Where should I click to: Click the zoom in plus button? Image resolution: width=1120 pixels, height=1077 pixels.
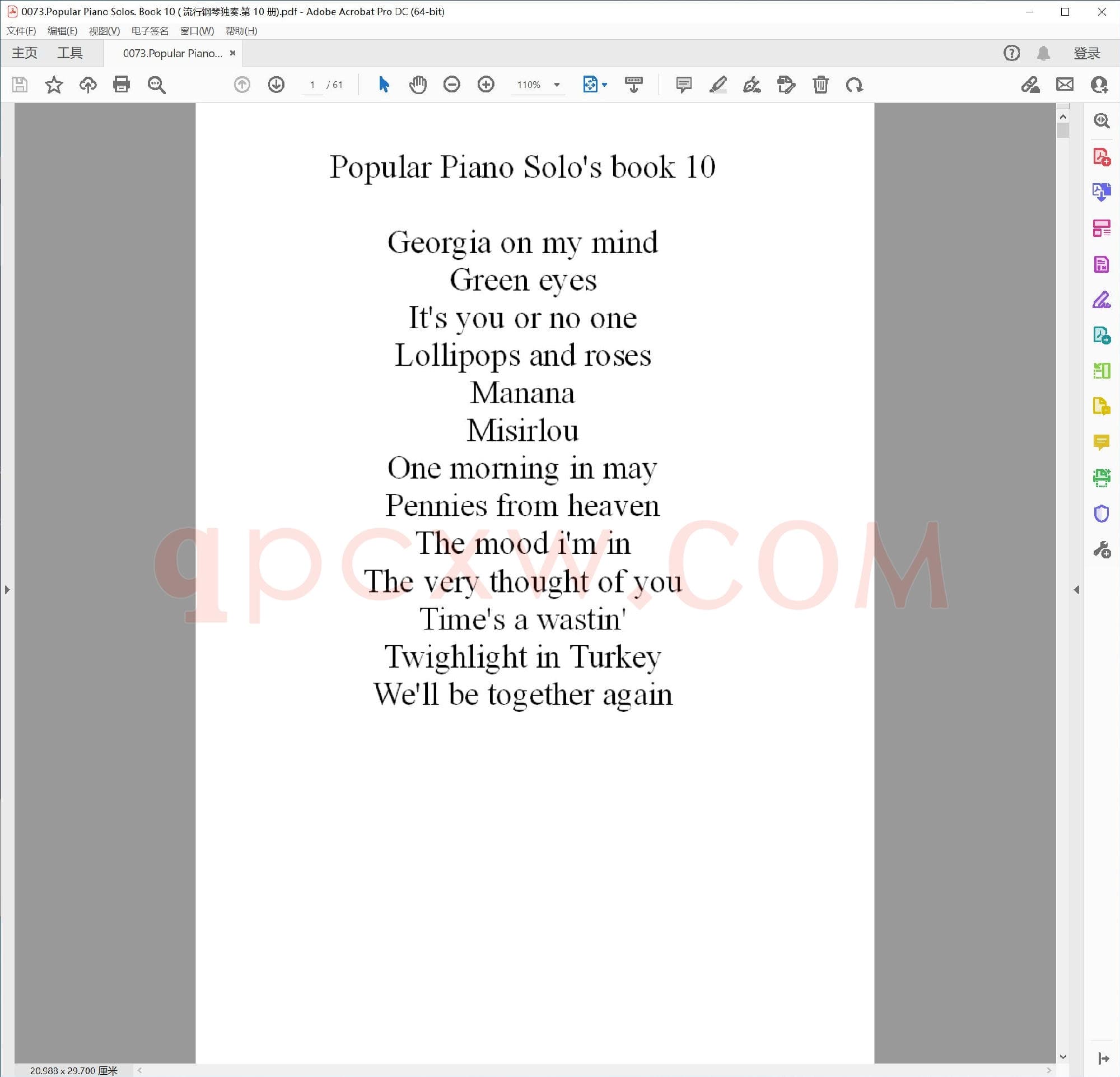(x=486, y=85)
